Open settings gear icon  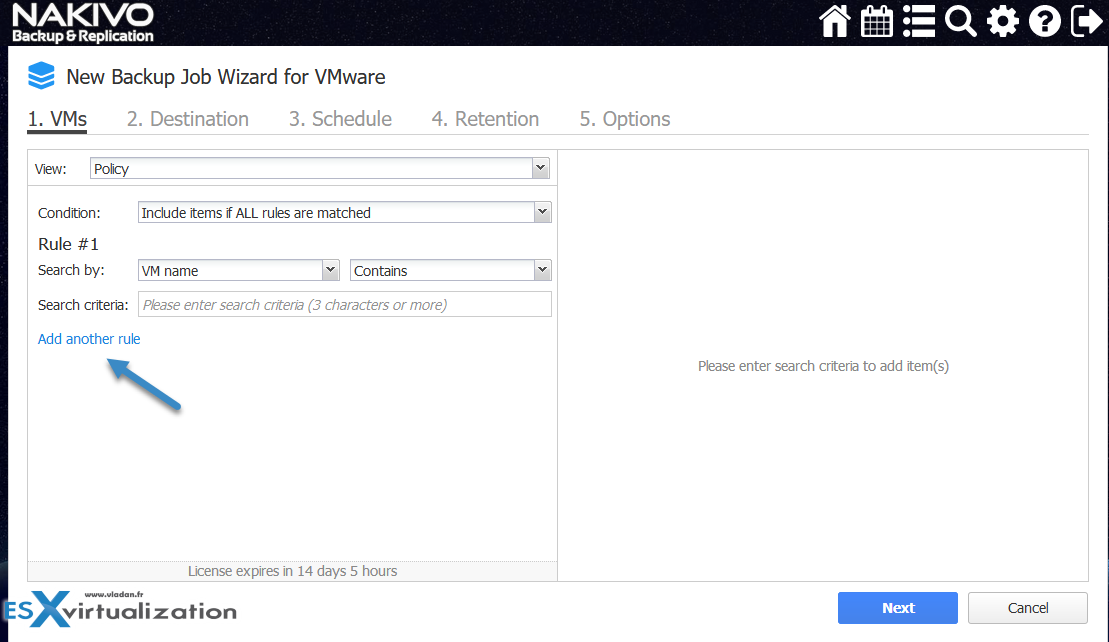(x=1003, y=21)
